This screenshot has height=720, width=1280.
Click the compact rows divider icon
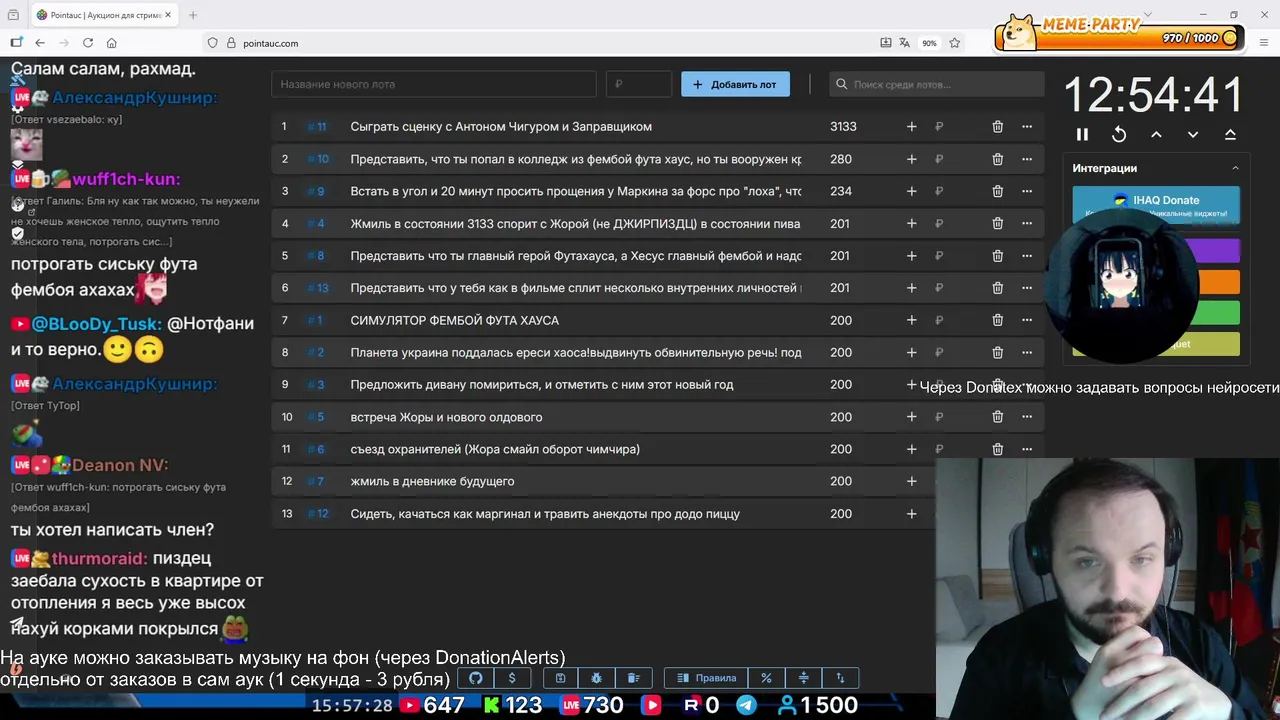[x=803, y=678]
